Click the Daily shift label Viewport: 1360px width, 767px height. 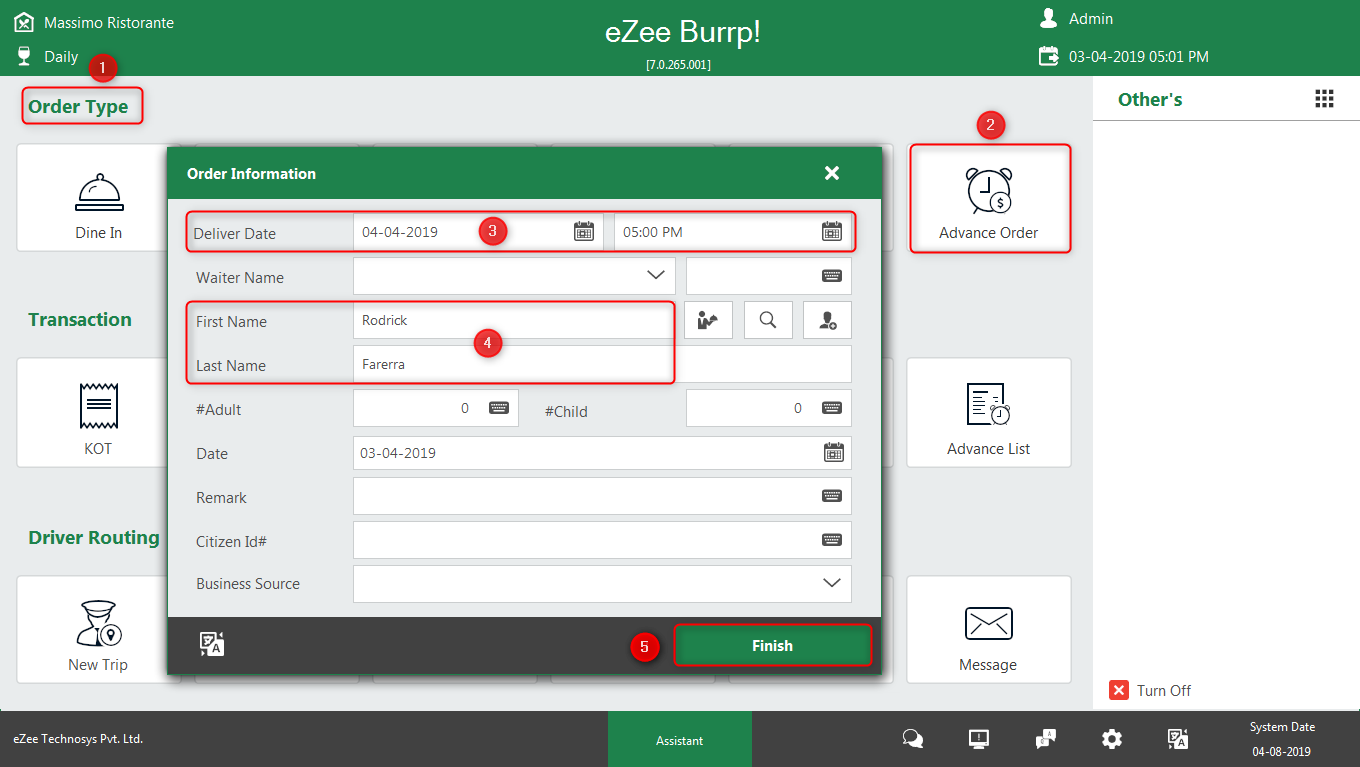[61, 56]
